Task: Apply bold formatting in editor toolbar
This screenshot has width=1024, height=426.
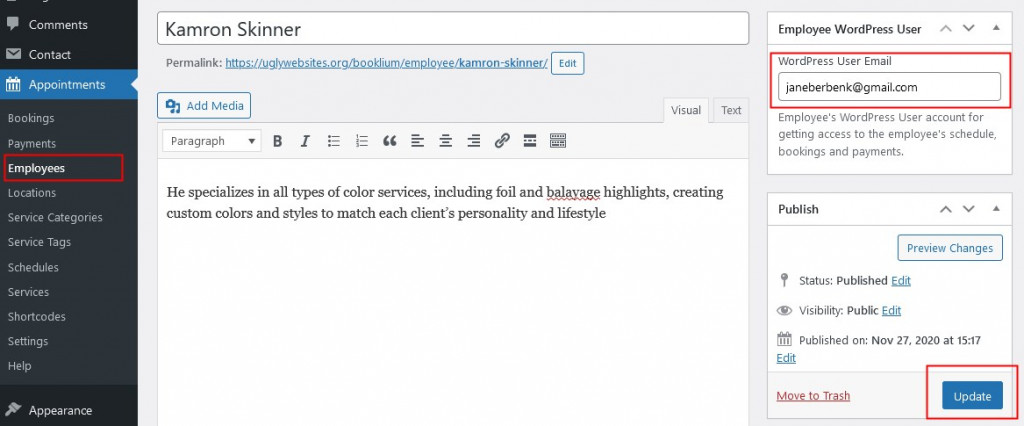Action: (x=278, y=141)
